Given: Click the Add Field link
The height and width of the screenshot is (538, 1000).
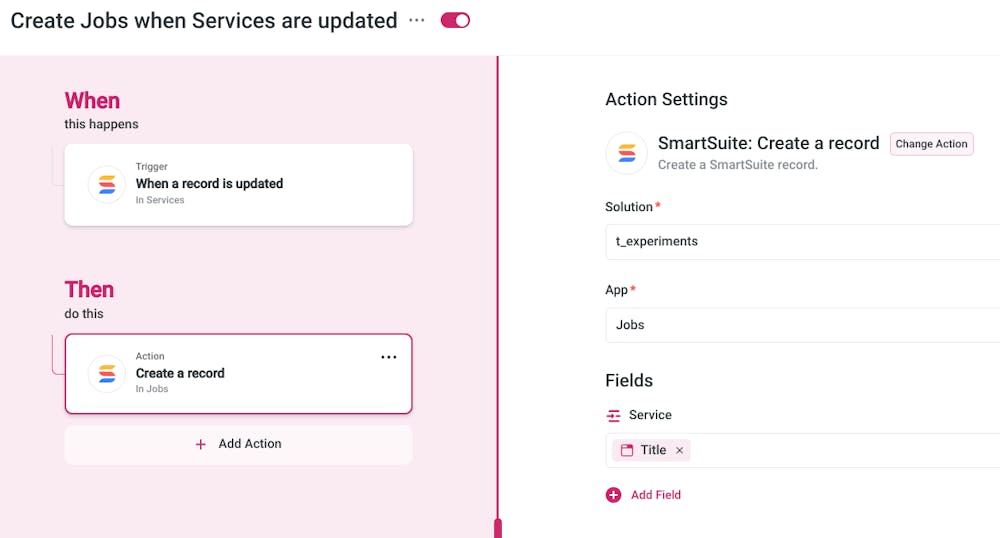Looking at the screenshot, I should 655,495.
